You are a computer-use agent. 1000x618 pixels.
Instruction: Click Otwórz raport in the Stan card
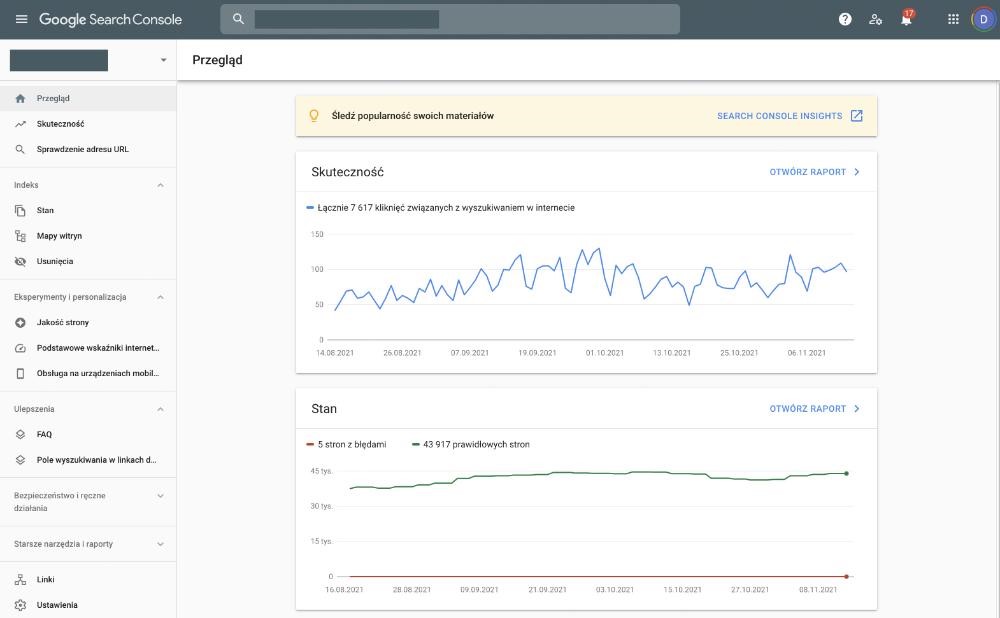(x=814, y=409)
